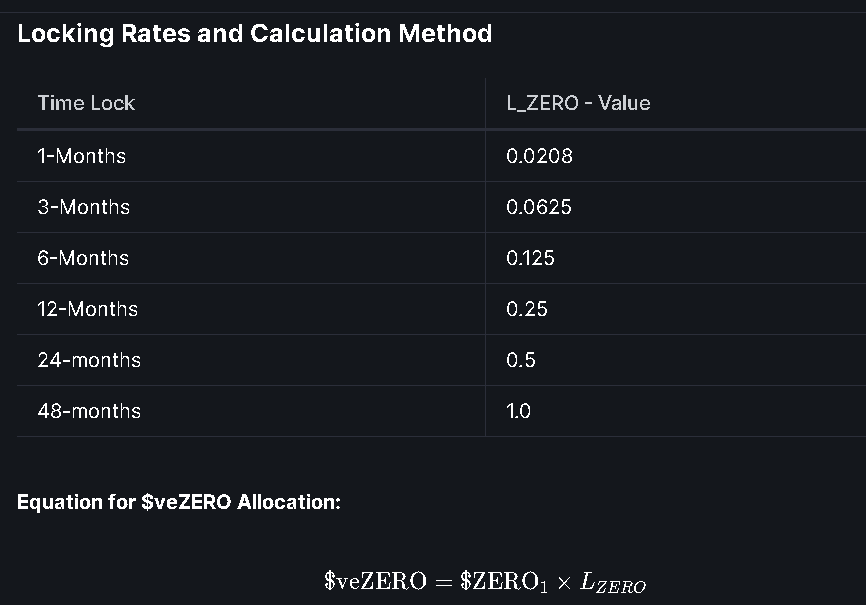Screen dimensions: 866x605
Task: Select the 1.0 value cell
Action: point(519,411)
